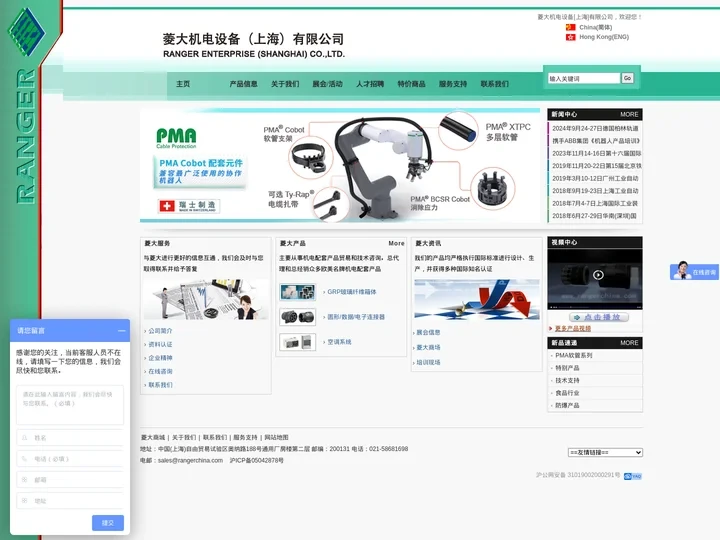The image size is (720, 540).
Task: Click the message content textarea in chat
Action: pyautogui.click(x=70, y=405)
